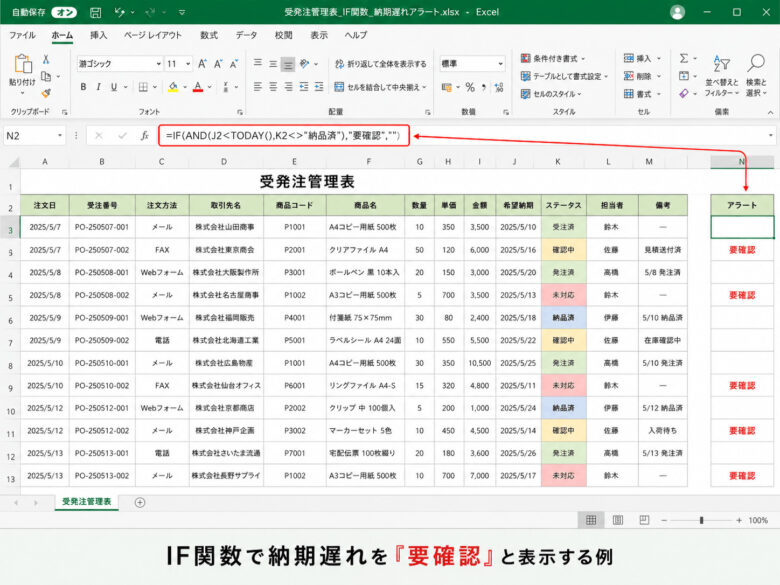Click the Borders icon
This screenshot has width=780, height=585.
143,87
